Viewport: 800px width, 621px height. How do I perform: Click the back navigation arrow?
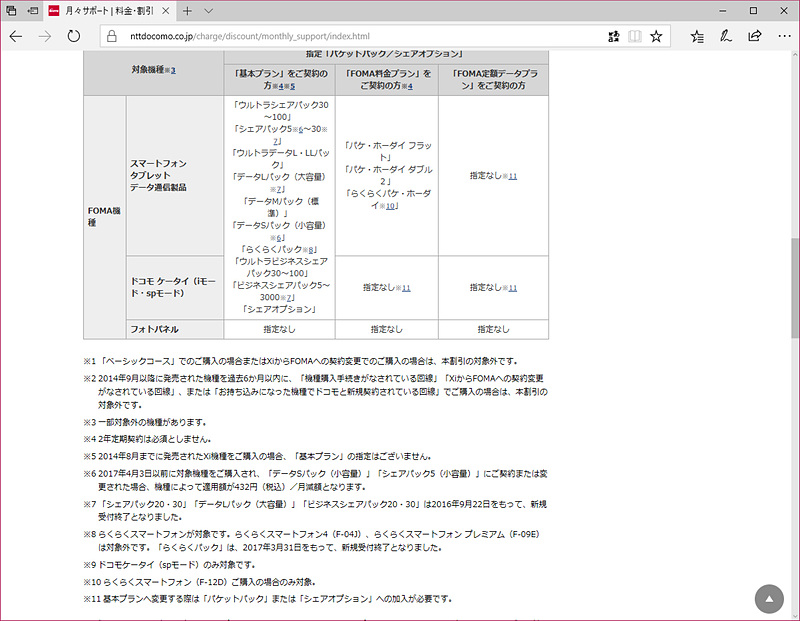point(16,34)
